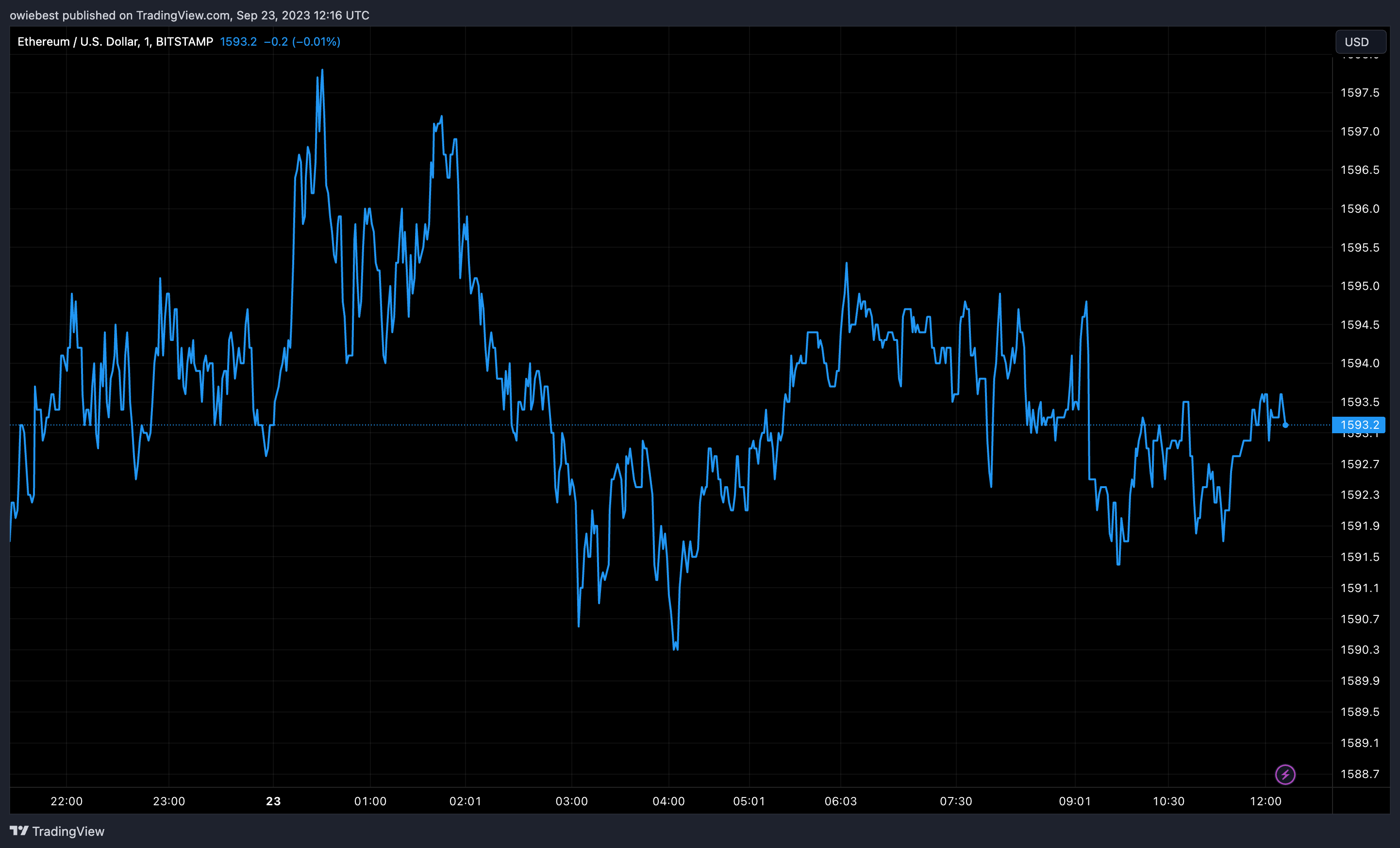This screenshot has width=1400, height=848.
Task: Click the 02:01 time axis label
Action: point(466,801)
